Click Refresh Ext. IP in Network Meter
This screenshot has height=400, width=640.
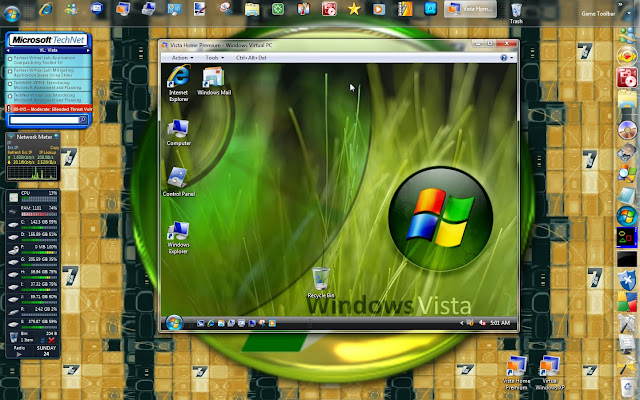coord(19,152)
